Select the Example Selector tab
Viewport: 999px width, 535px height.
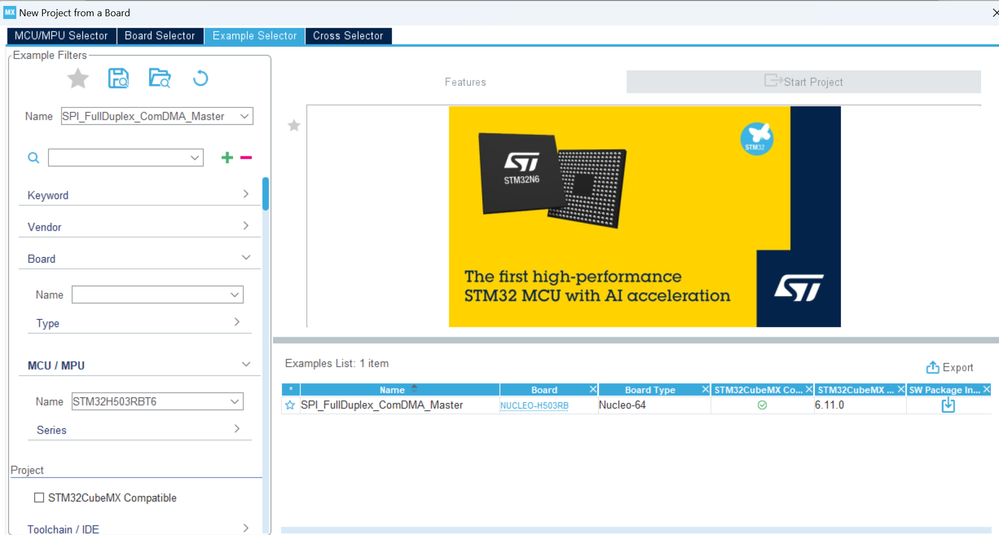point(254,36)
